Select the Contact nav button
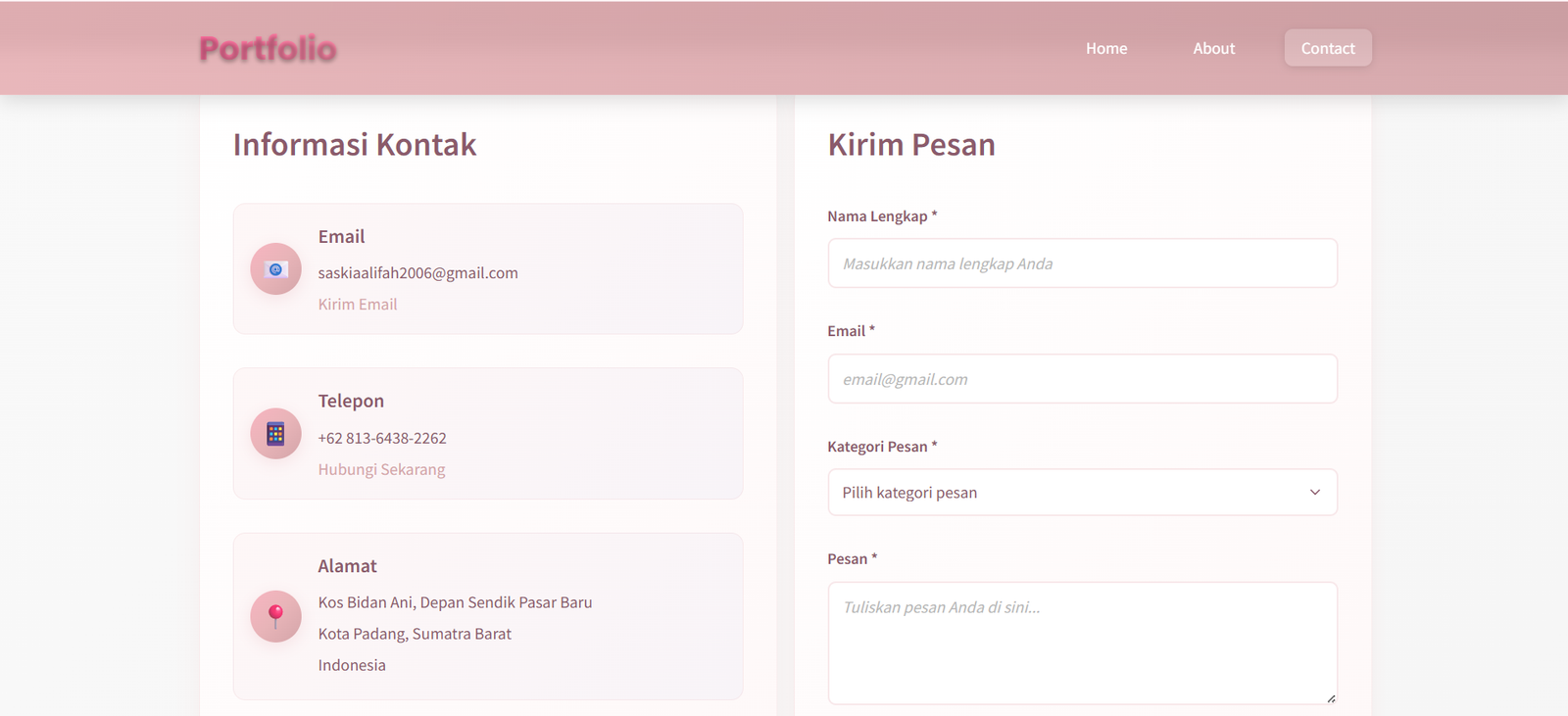 tap(1327, 48)
